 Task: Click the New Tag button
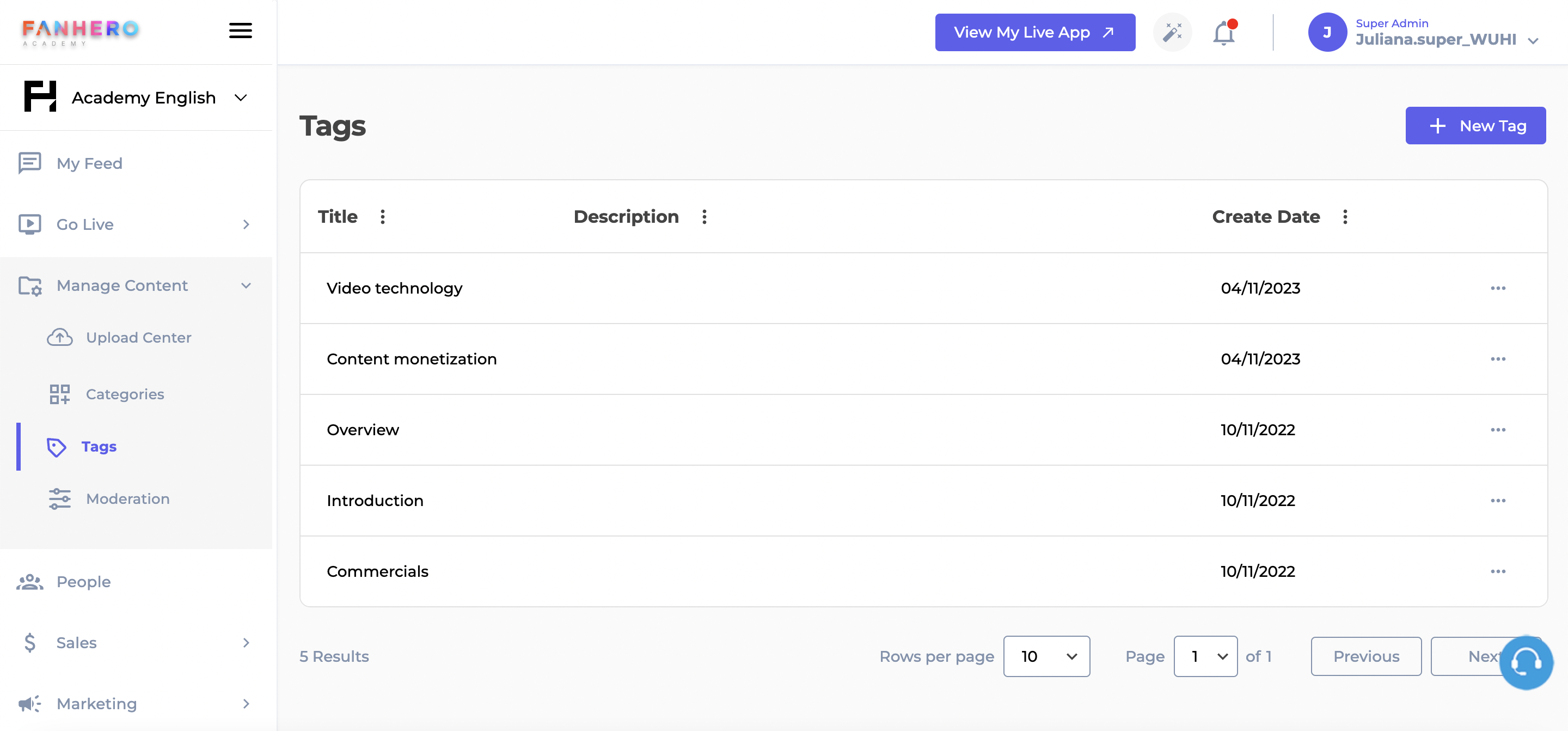tap(1475, 125)
